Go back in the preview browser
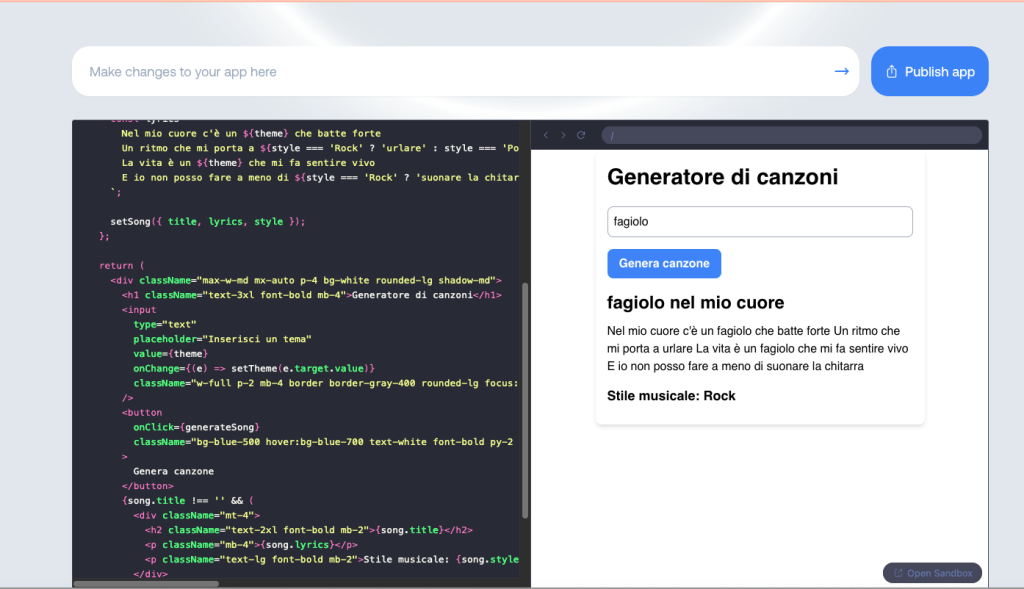This screenshot has height=589, width=1024. click(x=546, y=135)
